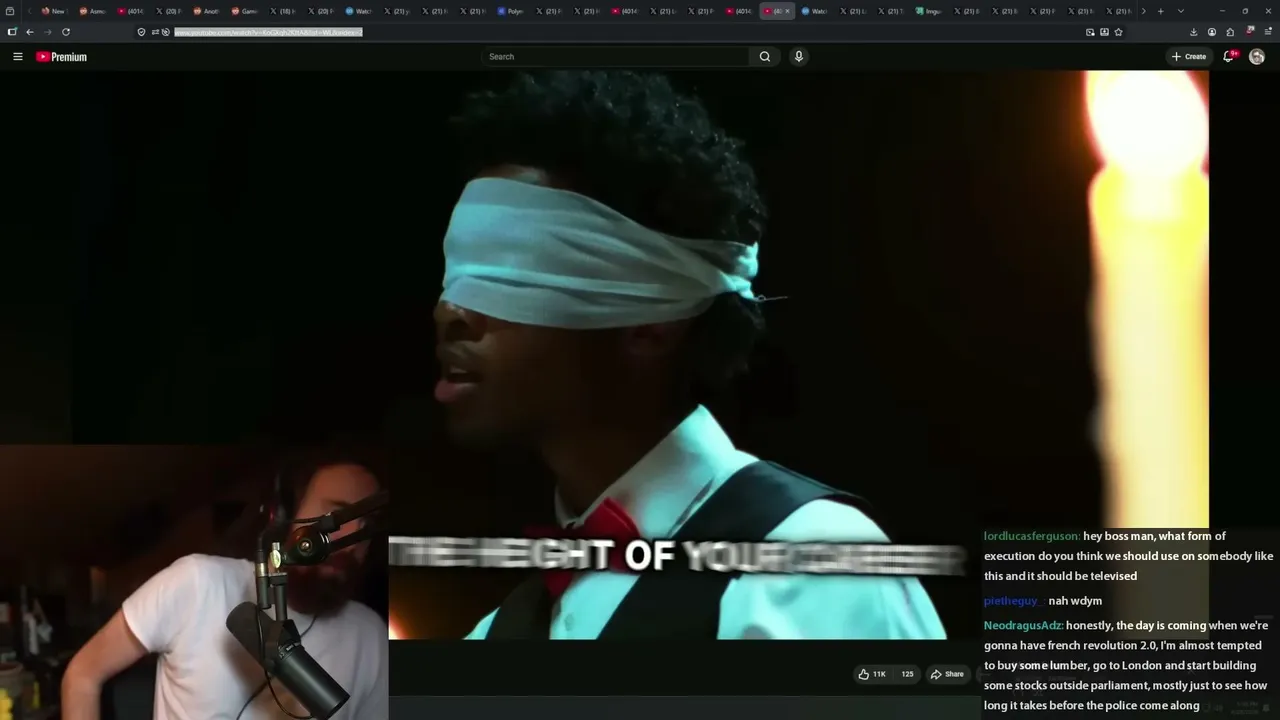Click the YouTube search magnifier button
Viewport: 1280px width, 720px height.
point(765,57)
